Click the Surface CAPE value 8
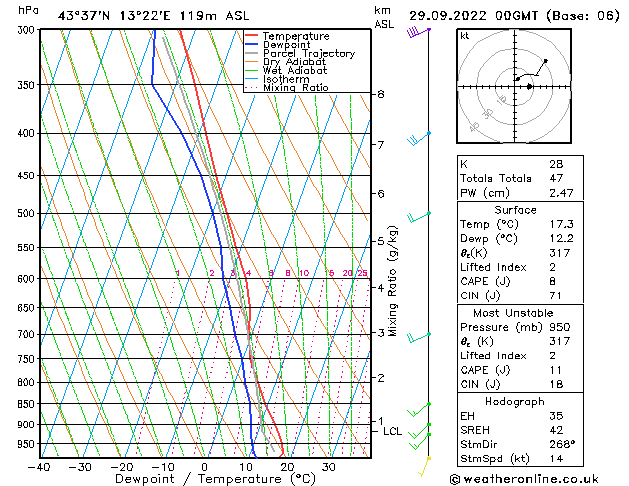The height and width of the screenshot is (486, 629). point(552,281)
